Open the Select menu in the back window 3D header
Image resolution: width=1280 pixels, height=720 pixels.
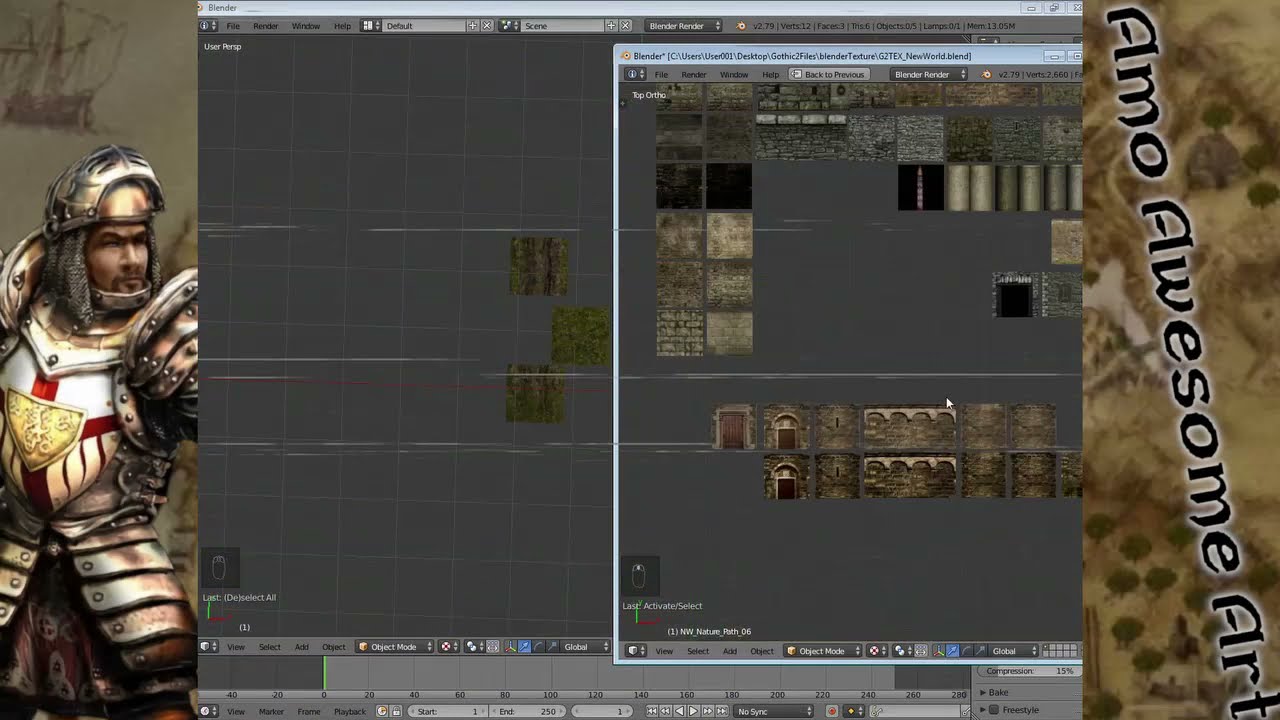[270, 647]
